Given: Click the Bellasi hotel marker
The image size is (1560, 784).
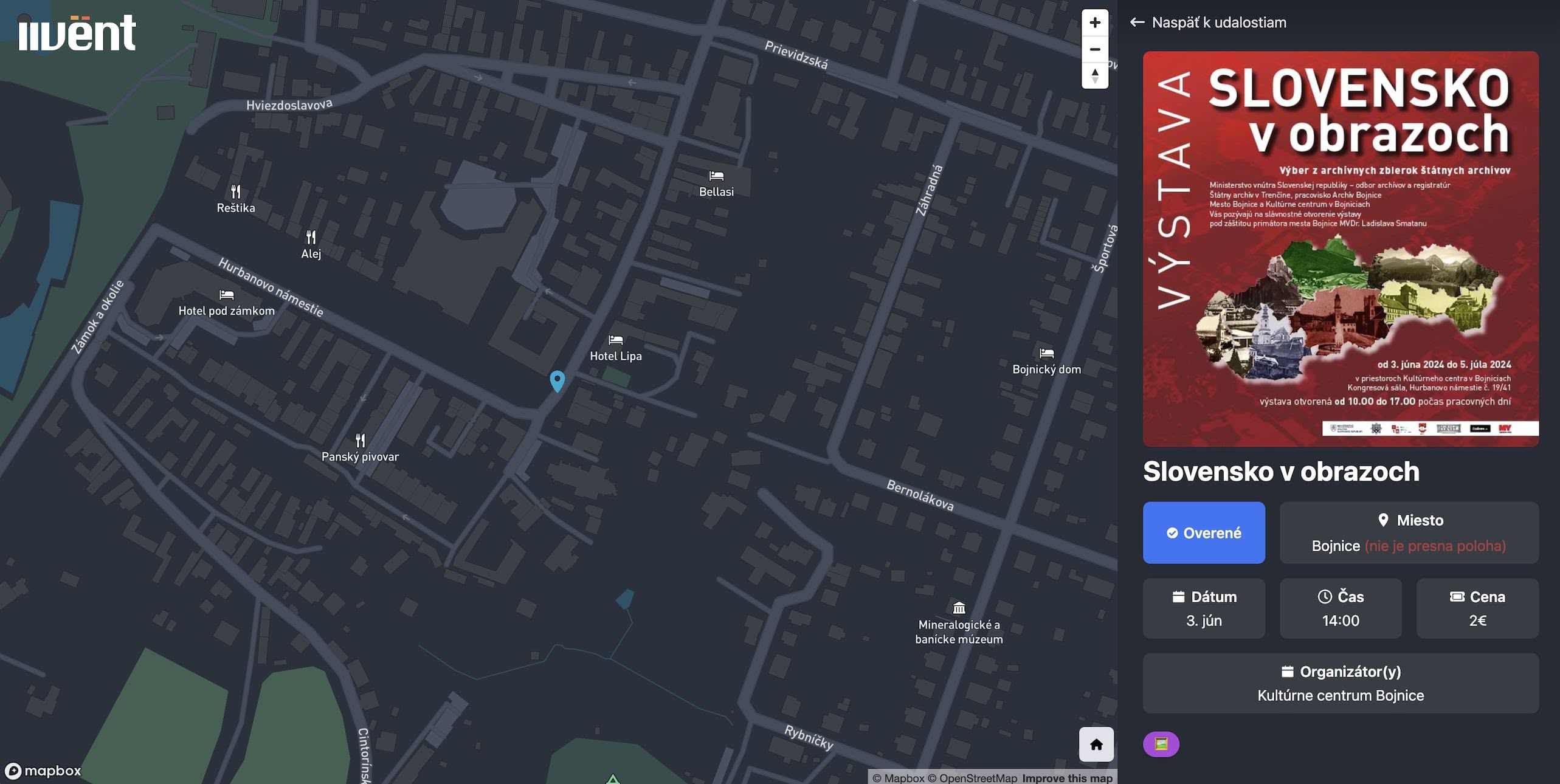Looking at the screenshot, I should coord(716,176).
